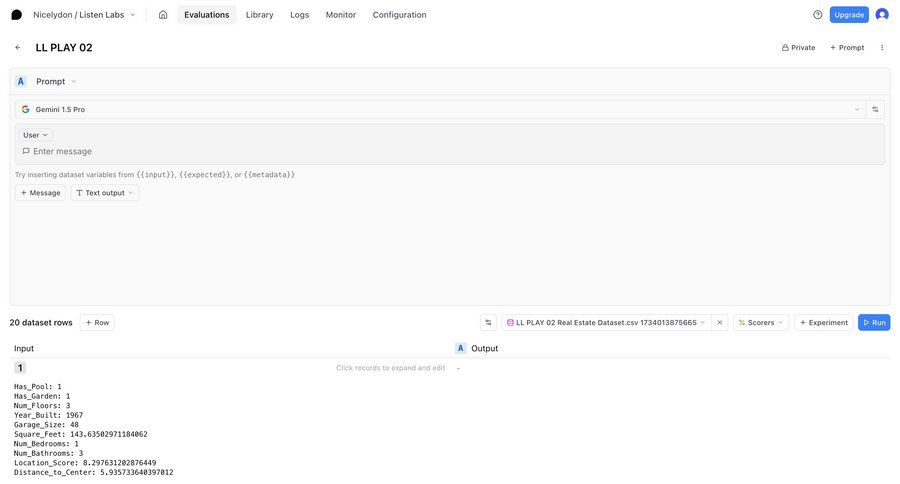Click the blue Run button
Image resolution: width=900 pixels, height=484 pixels.
(x=873, y=323)
